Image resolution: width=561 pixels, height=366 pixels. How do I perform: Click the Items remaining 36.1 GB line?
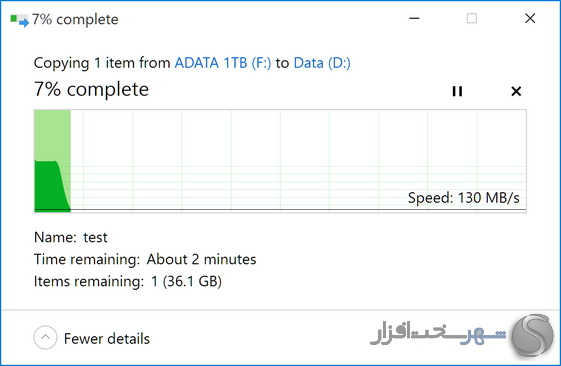[128, 282]
